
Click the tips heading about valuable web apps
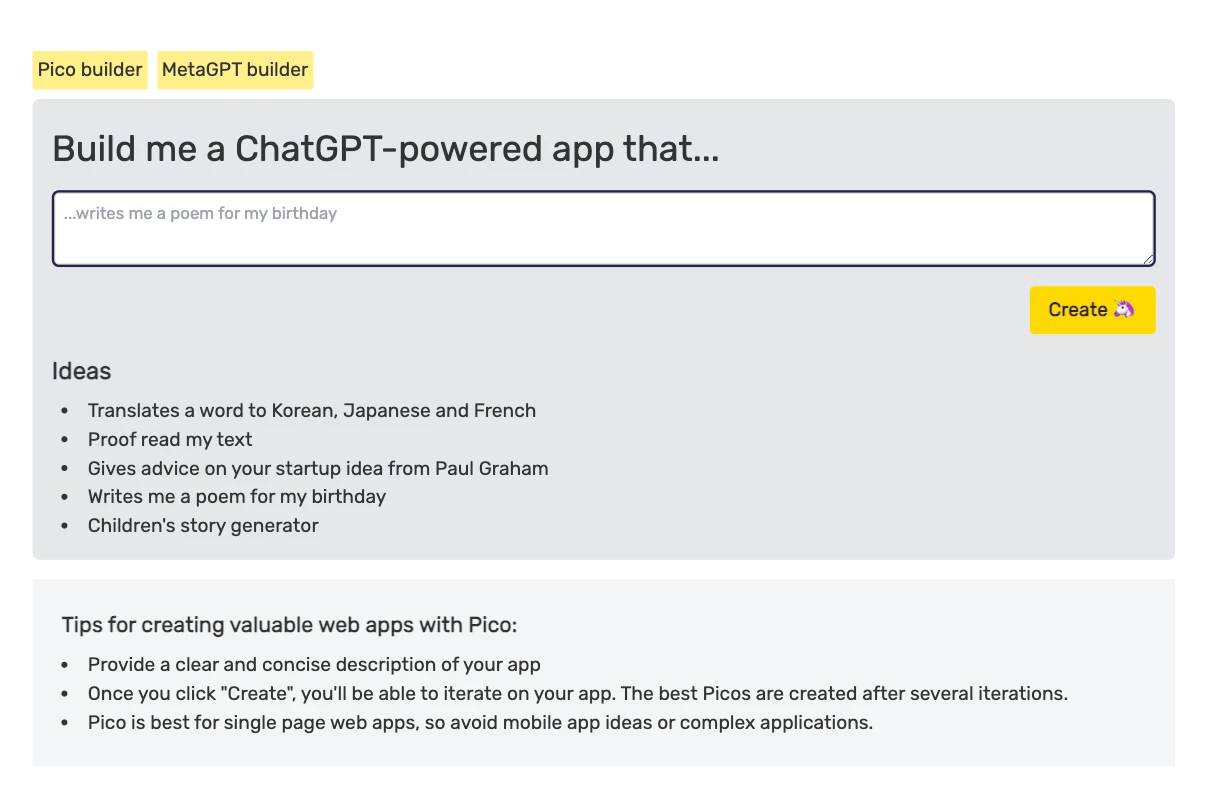click(288, 624)
